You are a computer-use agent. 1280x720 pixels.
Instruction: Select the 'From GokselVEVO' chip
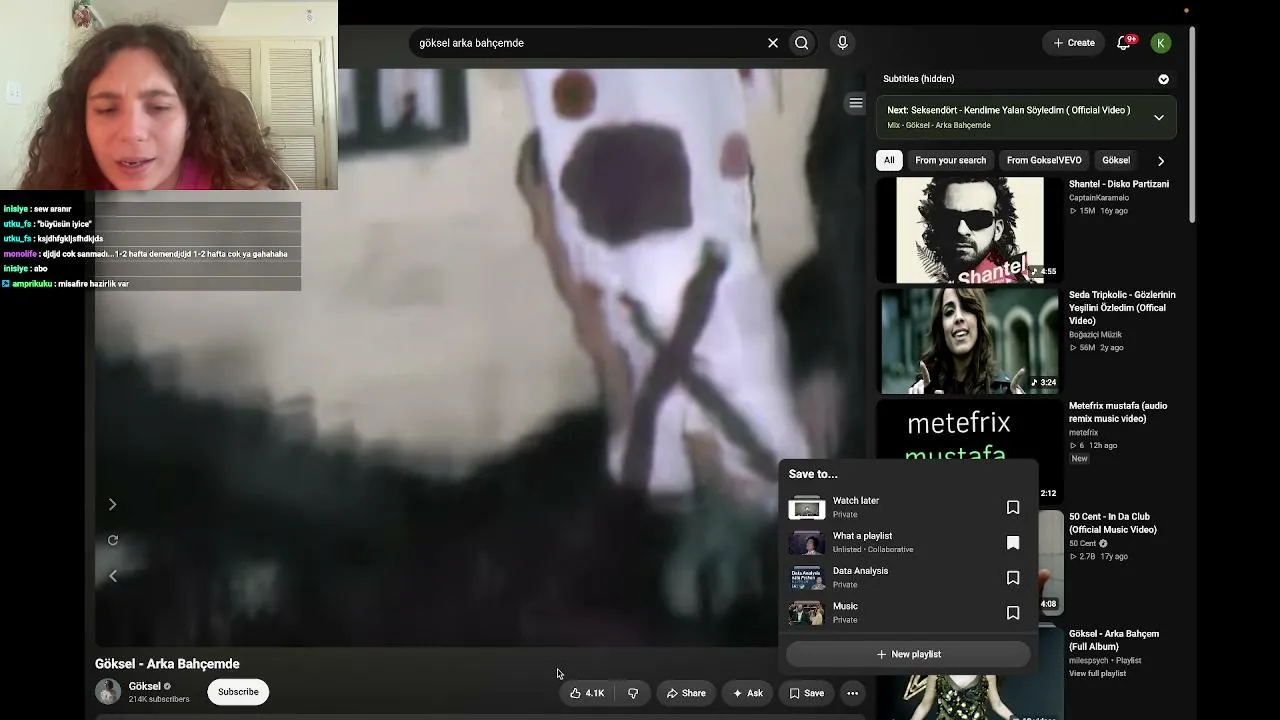click(1044, 160)
